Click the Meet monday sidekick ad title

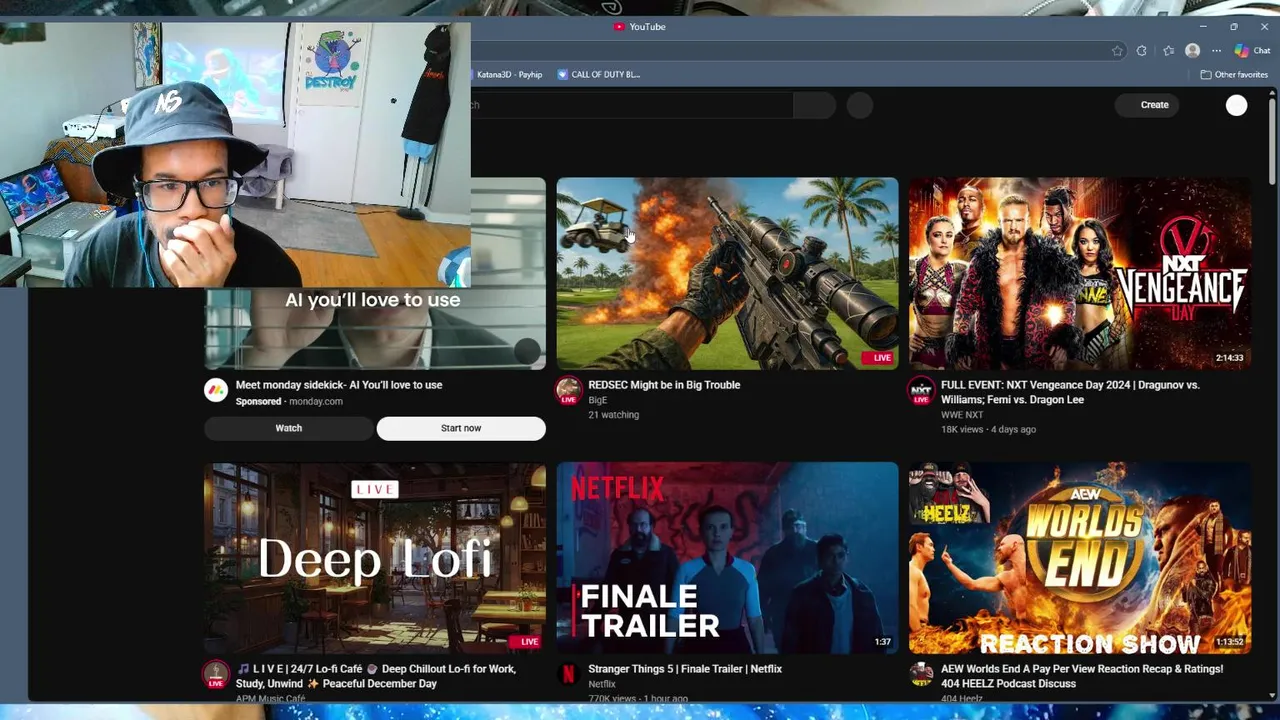coord(339,385)
